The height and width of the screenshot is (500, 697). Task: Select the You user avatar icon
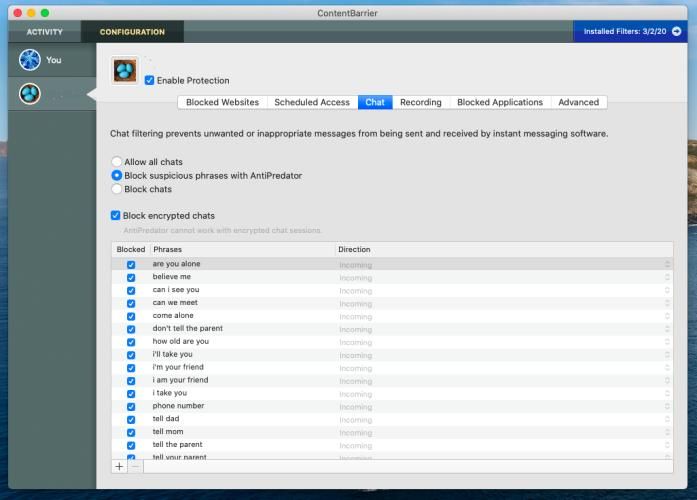[30, 60]
